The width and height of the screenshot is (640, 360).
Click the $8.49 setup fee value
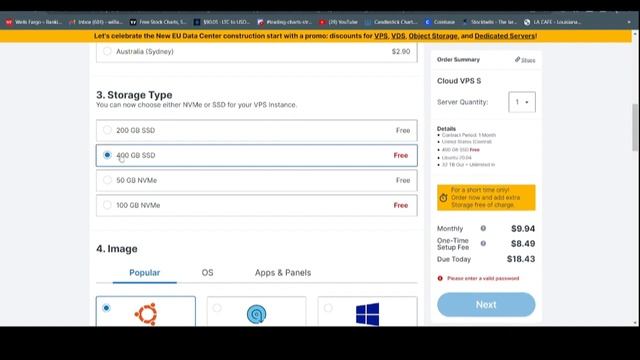pos(523,244)
